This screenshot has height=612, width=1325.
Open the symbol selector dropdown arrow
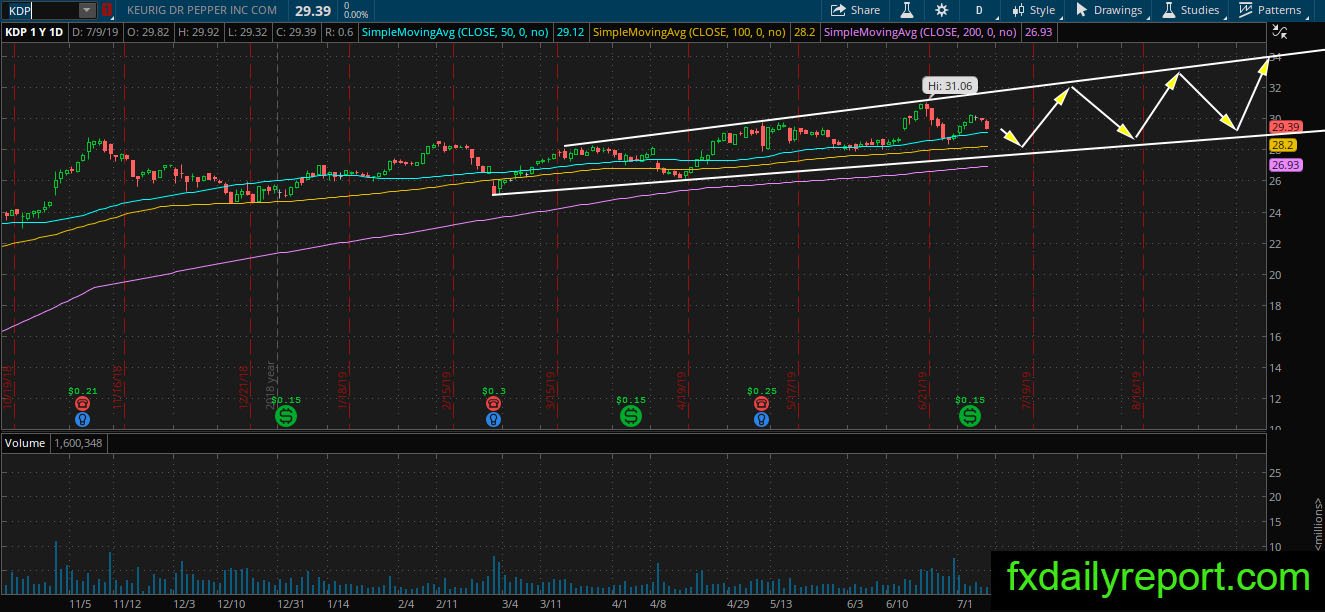87,10
